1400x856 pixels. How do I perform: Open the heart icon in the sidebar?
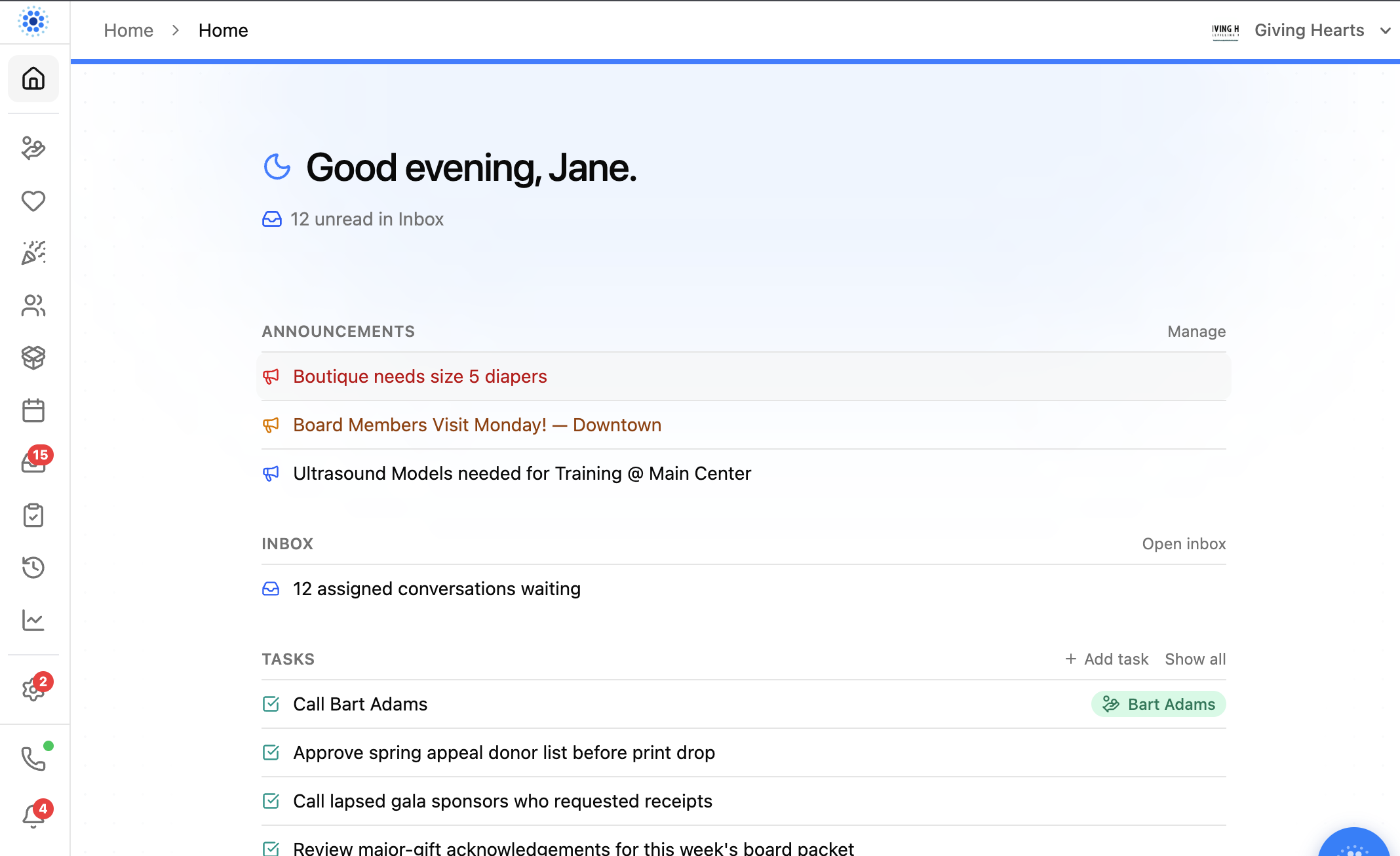pyautogui.click(x=33, y=201)
